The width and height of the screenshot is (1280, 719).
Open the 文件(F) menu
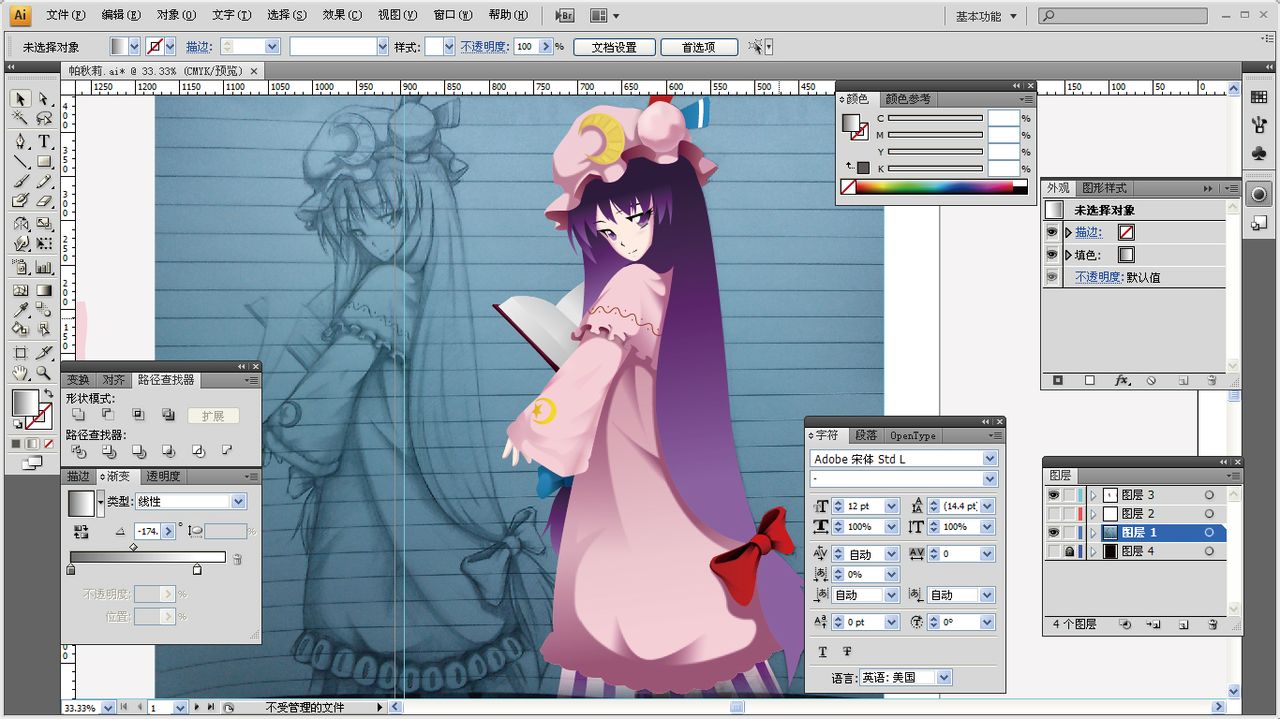pyautogui.click(x=66, y=16)
